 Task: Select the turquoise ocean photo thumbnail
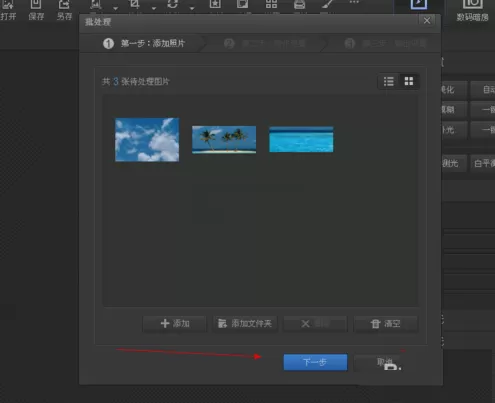[x=301, y=139]
